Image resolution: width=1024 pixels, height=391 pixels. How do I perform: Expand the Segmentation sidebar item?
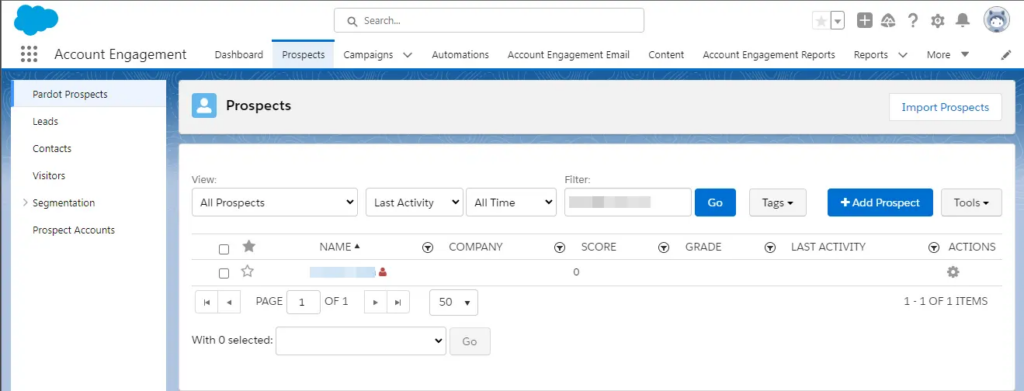(x=25, y=202)
